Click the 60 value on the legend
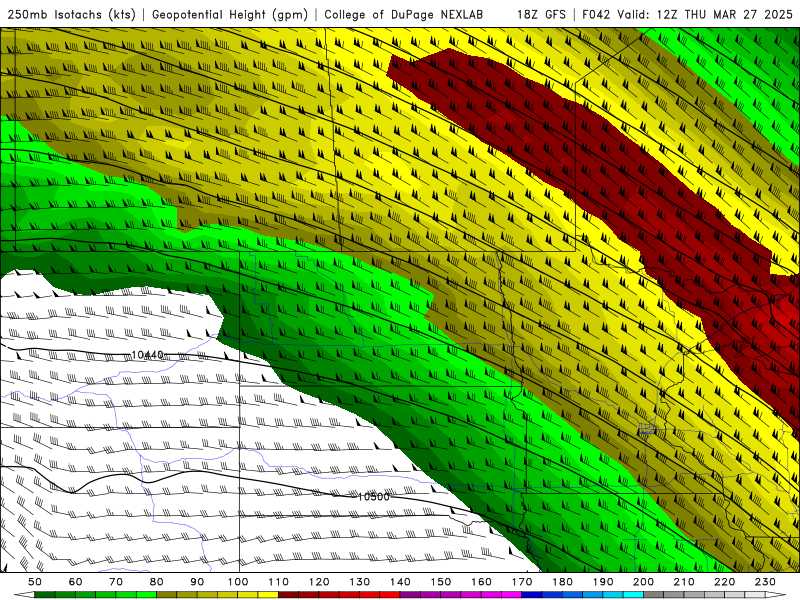The width and height of the screenshot is (800, 600). pos(76,582)
